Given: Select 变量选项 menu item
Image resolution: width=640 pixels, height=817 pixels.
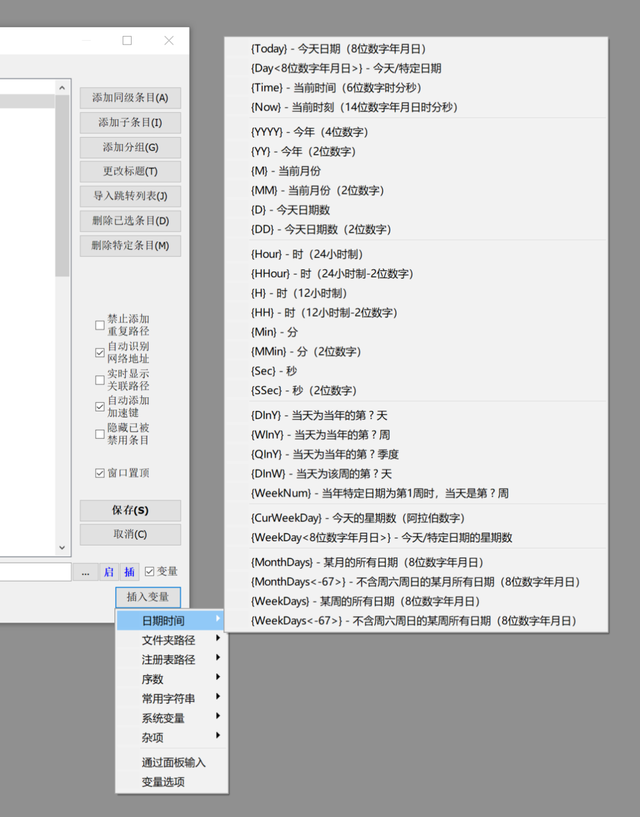Looking at the screenshot, I should pos(170,782).
